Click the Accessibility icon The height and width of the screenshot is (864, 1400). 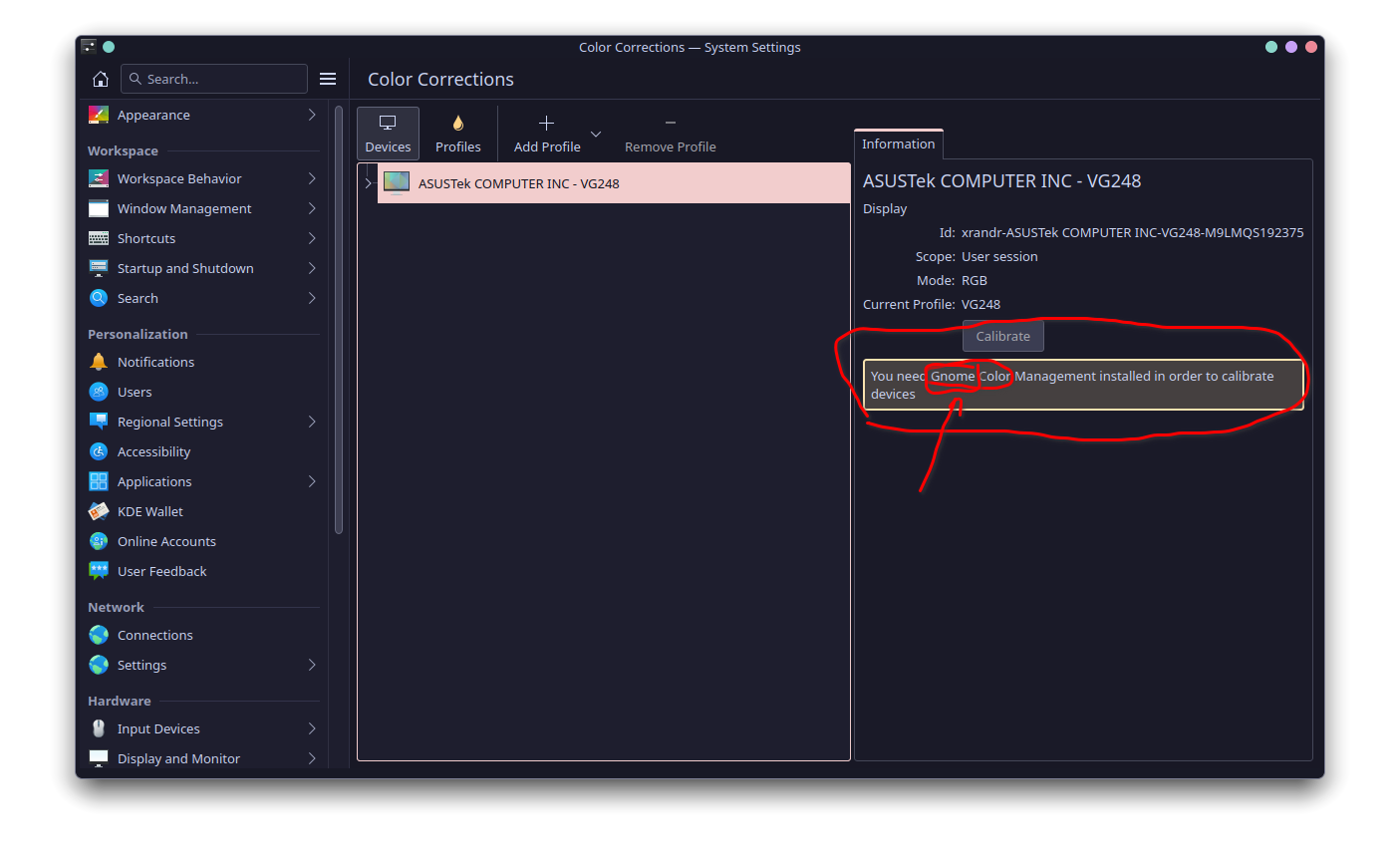pyautogui.click(x=99, y=451)
